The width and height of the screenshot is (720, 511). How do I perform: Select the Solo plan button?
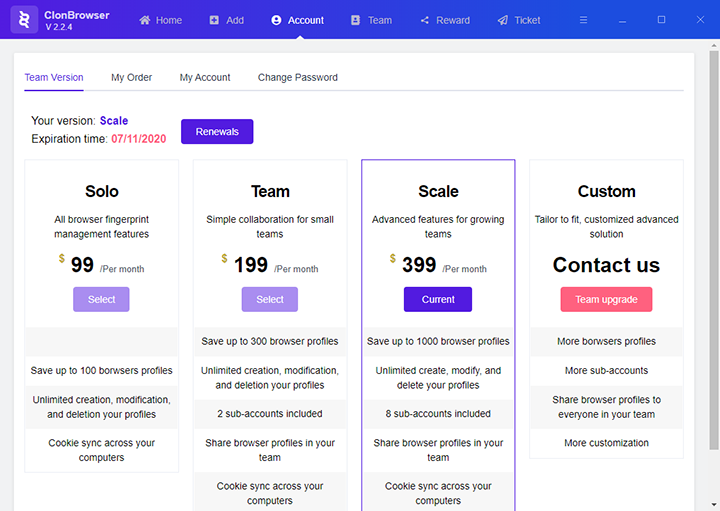(x=101, y=299)
